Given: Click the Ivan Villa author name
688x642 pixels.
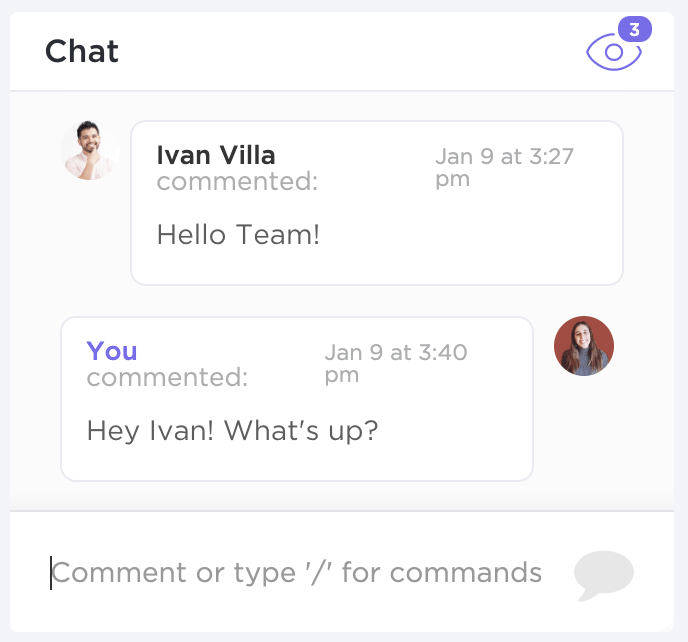Looking at the screenshot, I should click(216, 155).
